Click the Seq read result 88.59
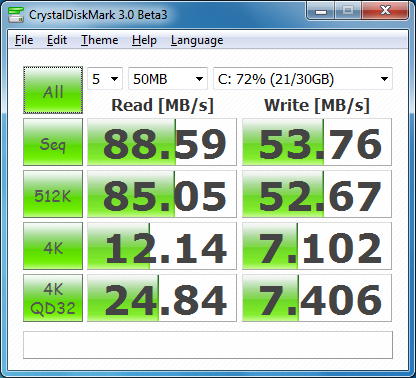 tap(162, 142)
